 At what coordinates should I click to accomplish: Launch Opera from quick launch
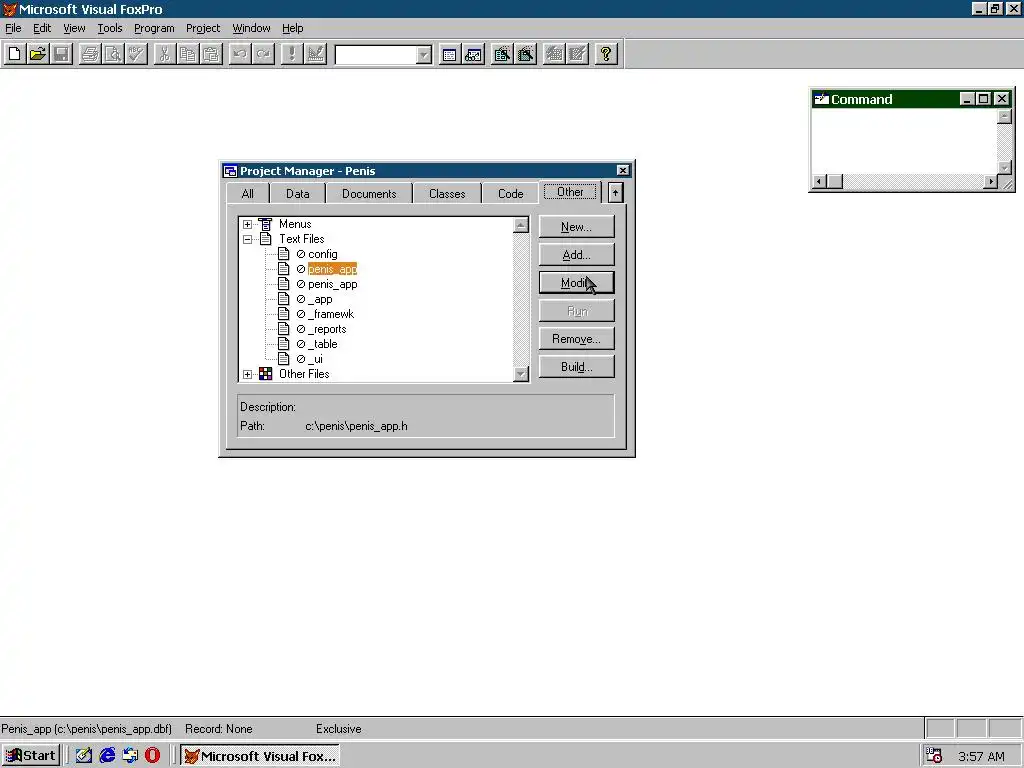point(152,756)
